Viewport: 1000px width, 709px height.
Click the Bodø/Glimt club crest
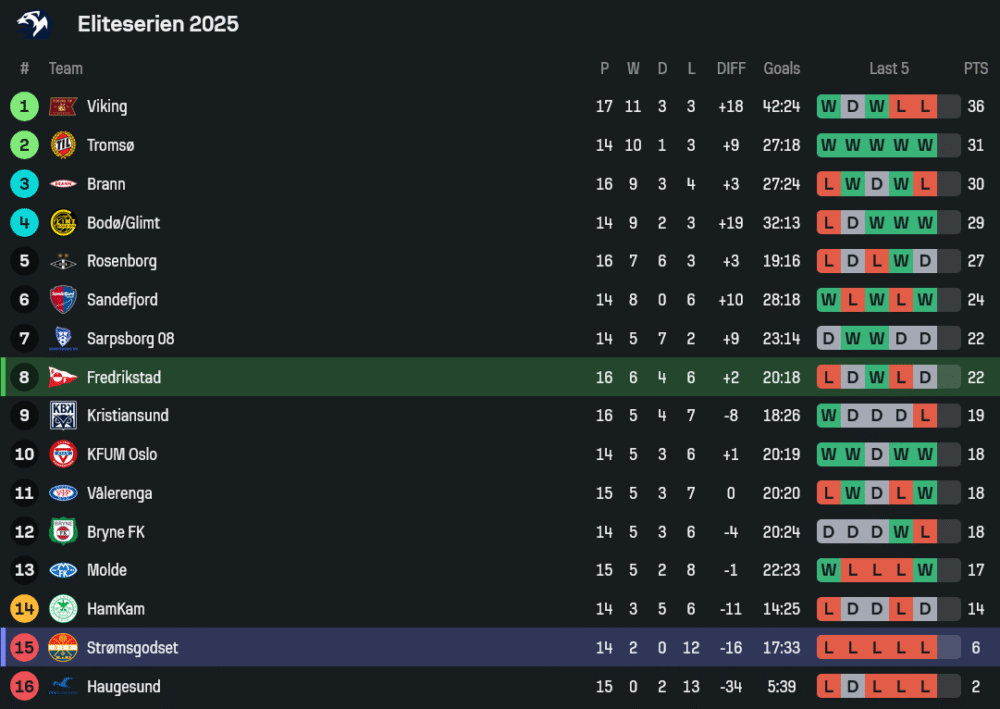tap(63, 223)
